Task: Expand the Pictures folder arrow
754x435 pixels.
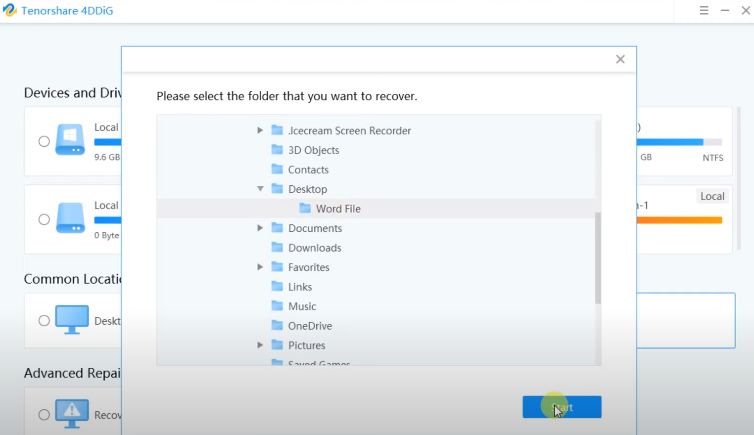Action: pos(260,345)
